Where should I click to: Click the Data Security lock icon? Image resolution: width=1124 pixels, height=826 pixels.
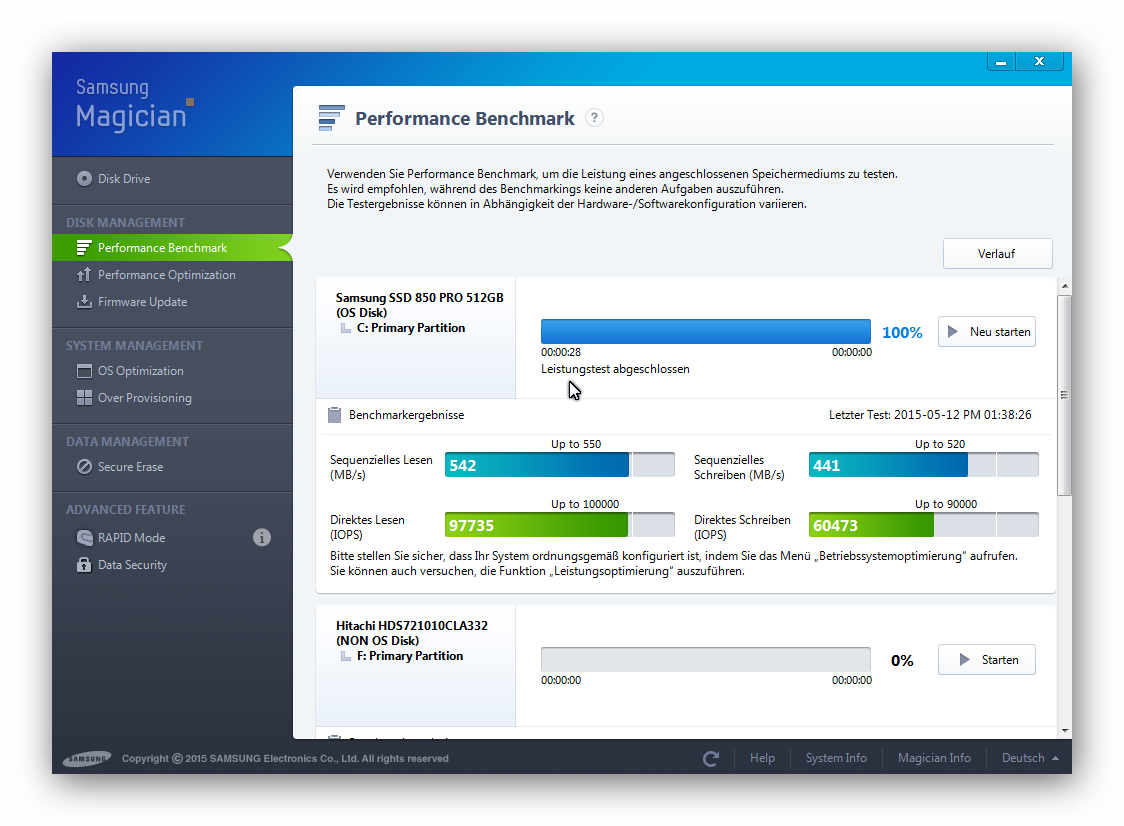[84, 565]
